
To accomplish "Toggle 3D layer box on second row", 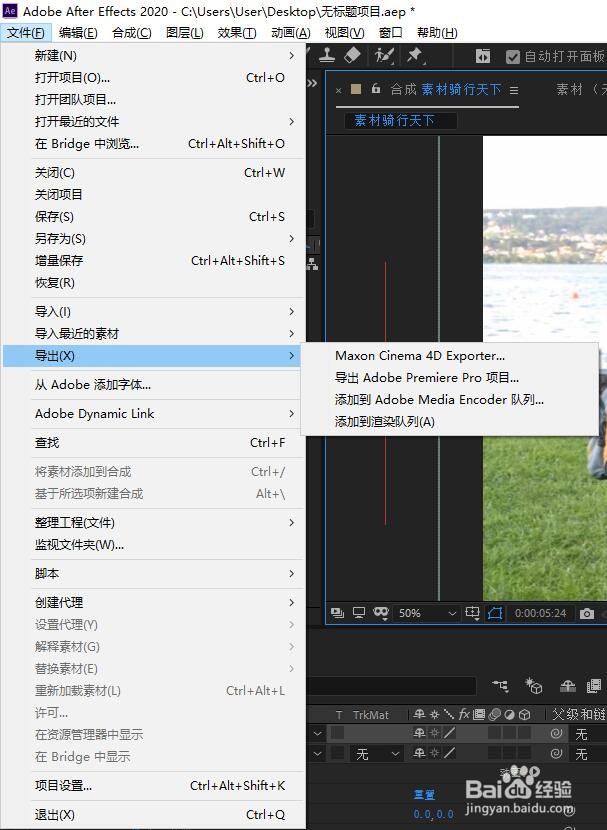I will point(524,753).
